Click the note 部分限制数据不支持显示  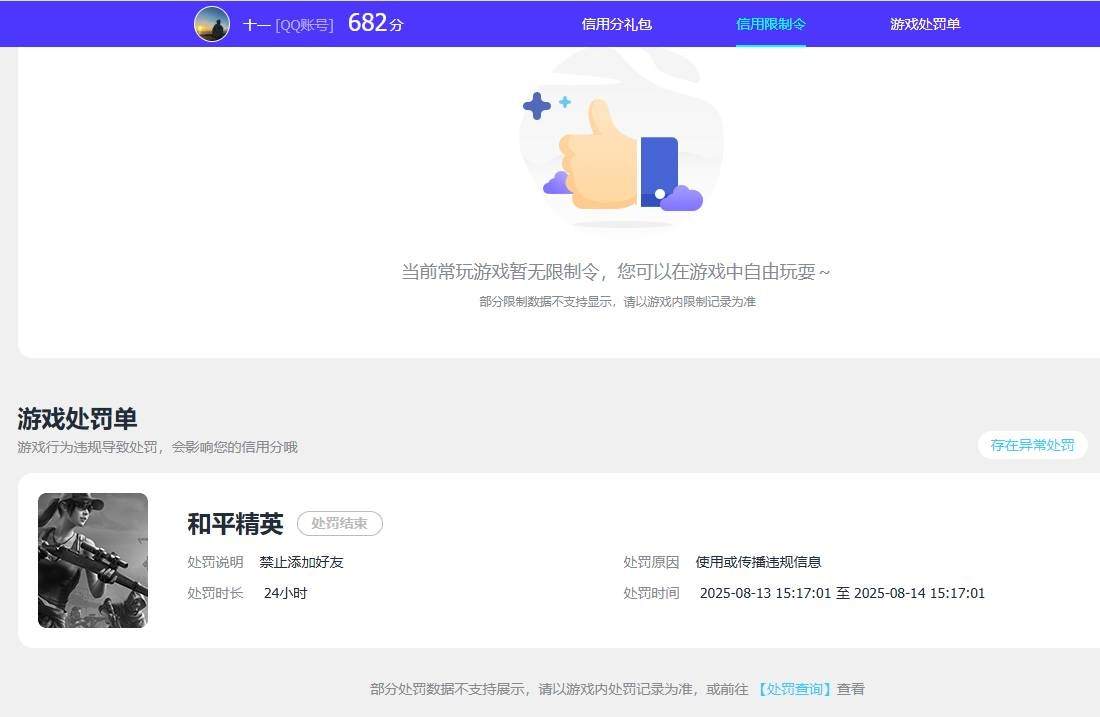pyautogui.click(x=617, y=302)
